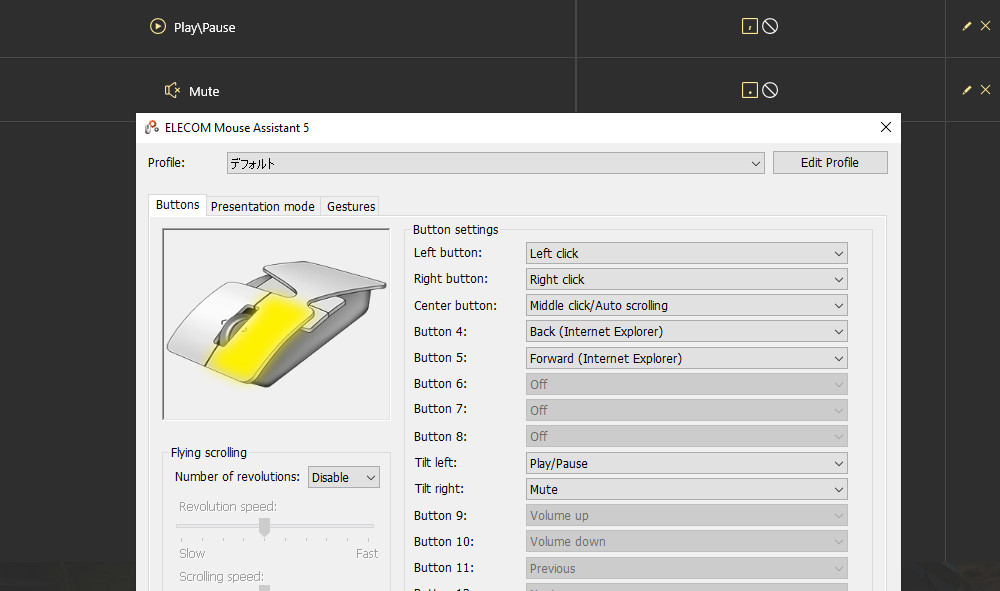
Task: Click the prohibited circle icon in Play\Pause row
Action: point(770,26)
